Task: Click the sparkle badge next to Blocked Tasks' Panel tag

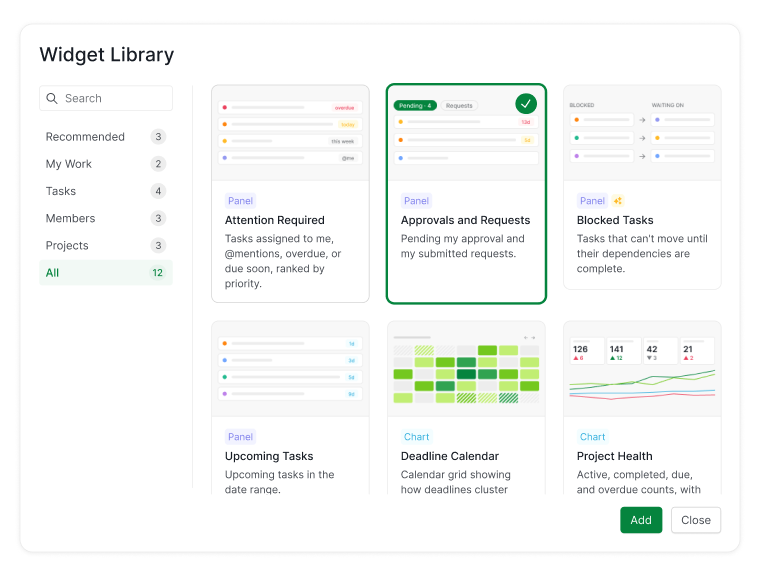Action: pos(618,201)
